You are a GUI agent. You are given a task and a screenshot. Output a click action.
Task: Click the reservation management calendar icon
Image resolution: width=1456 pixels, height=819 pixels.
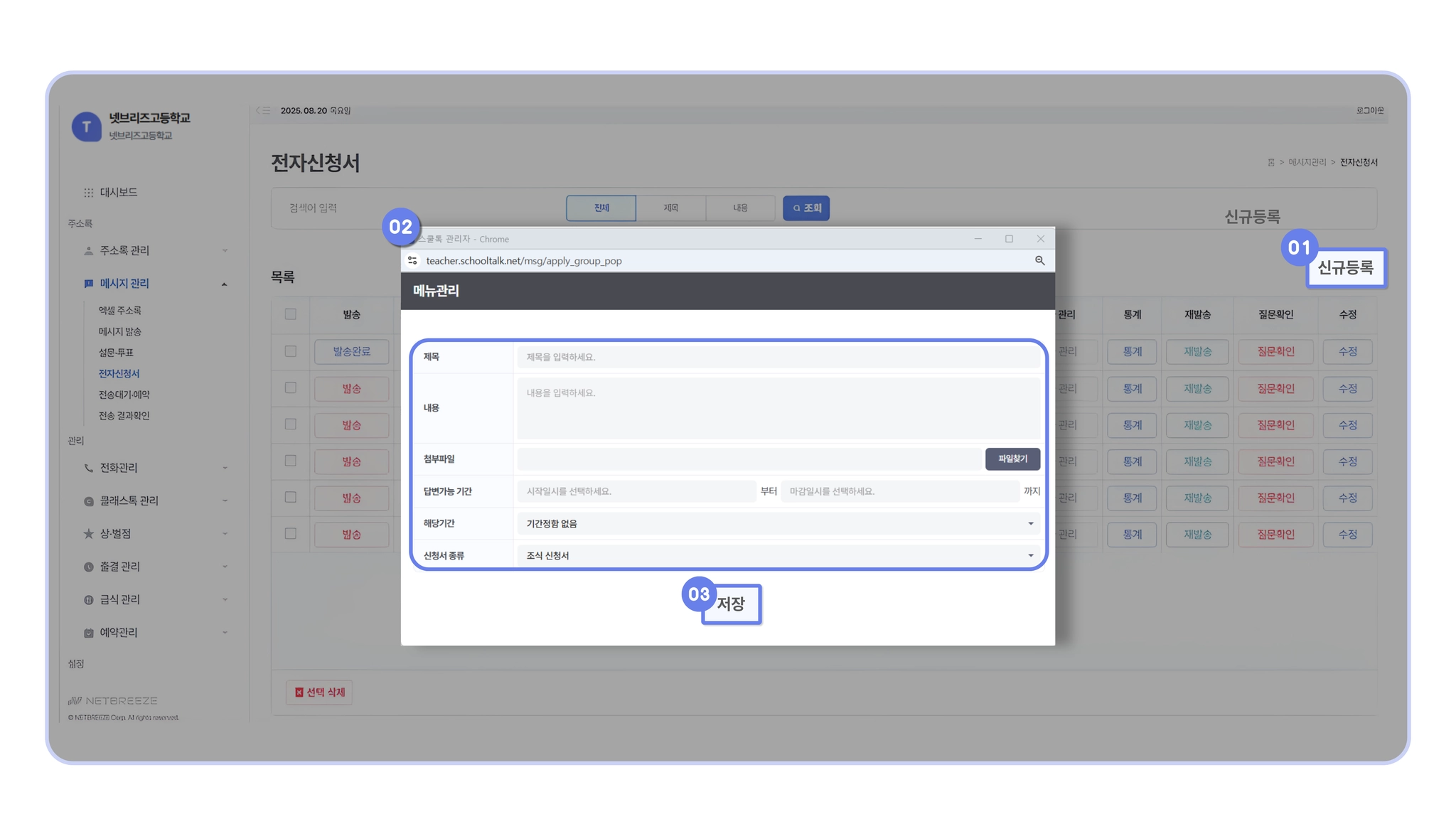pos(88,633)
